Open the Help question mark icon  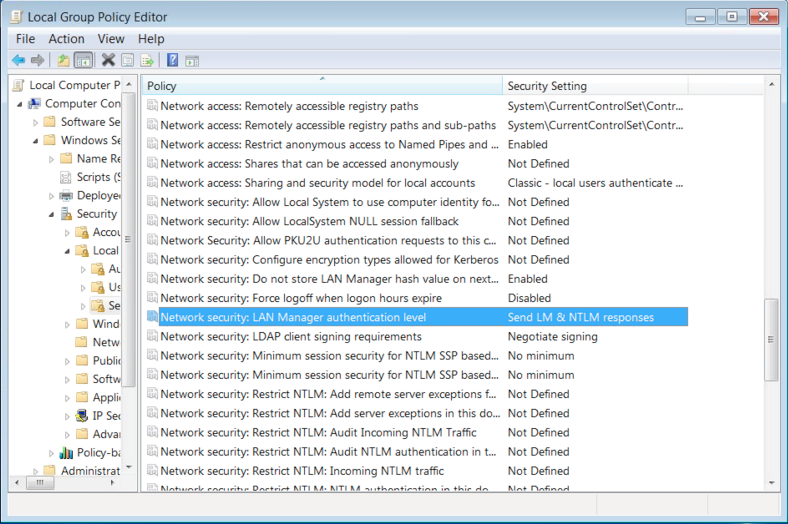pyautogui.click(x=172, y=60)
